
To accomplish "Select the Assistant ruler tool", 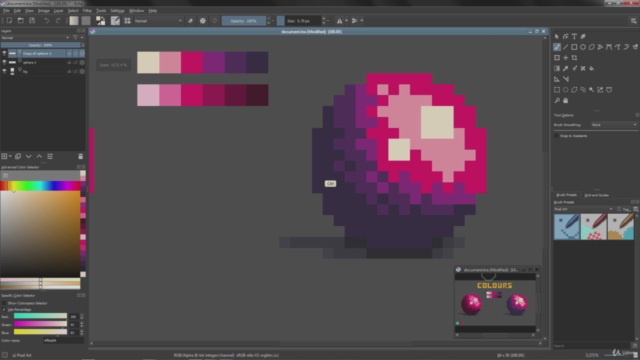I will 557,79.
